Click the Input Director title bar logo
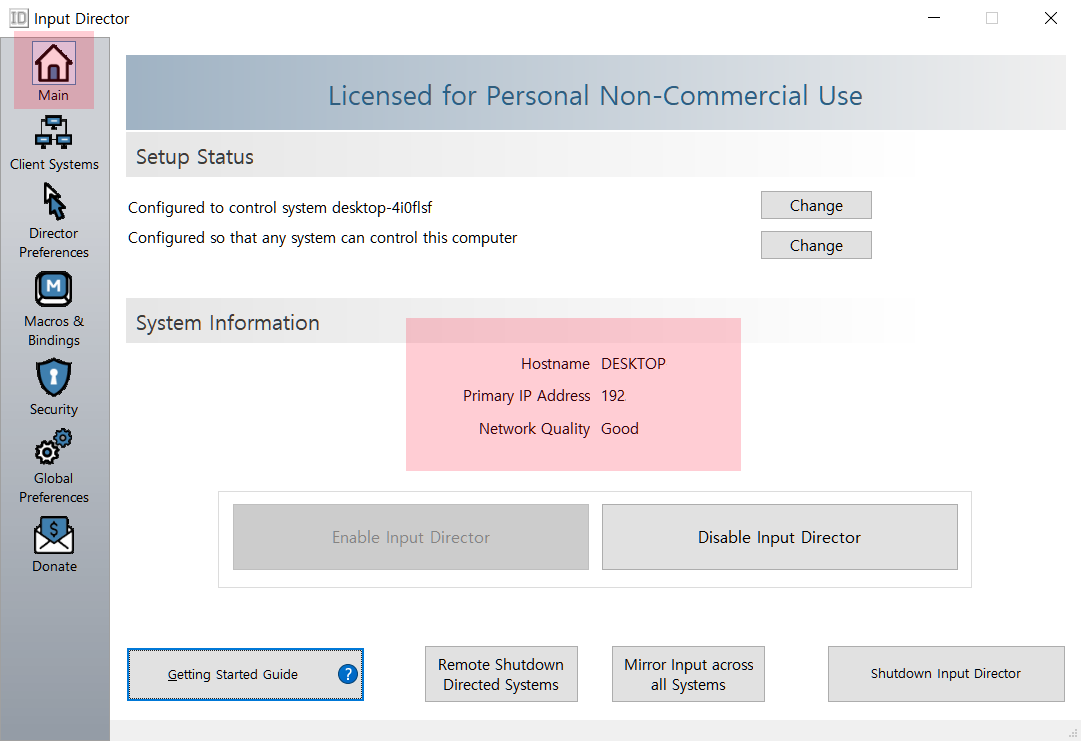 (19, 18)
